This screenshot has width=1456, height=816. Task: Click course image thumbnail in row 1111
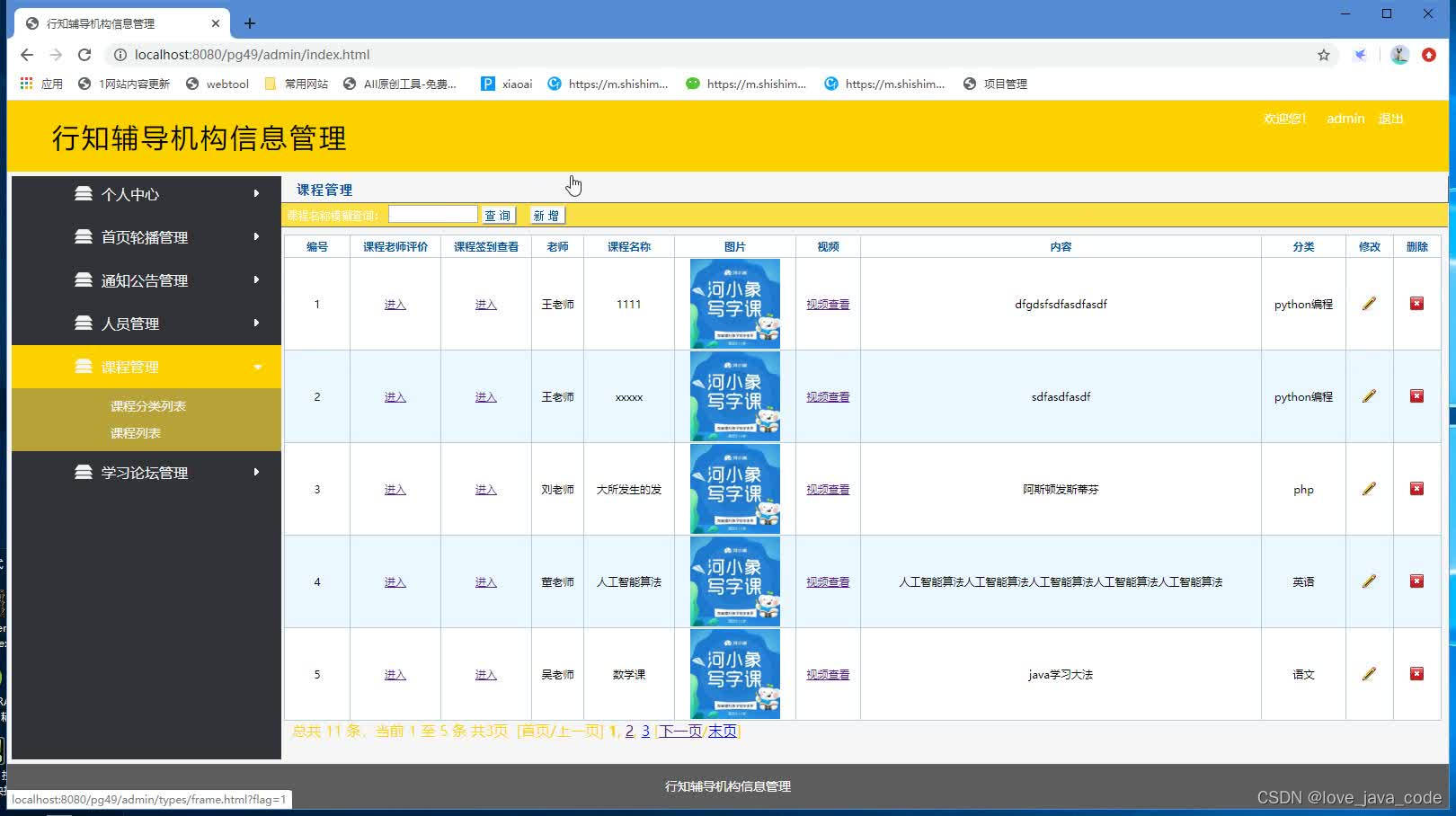pyautogui.click(x=735, y=304)
